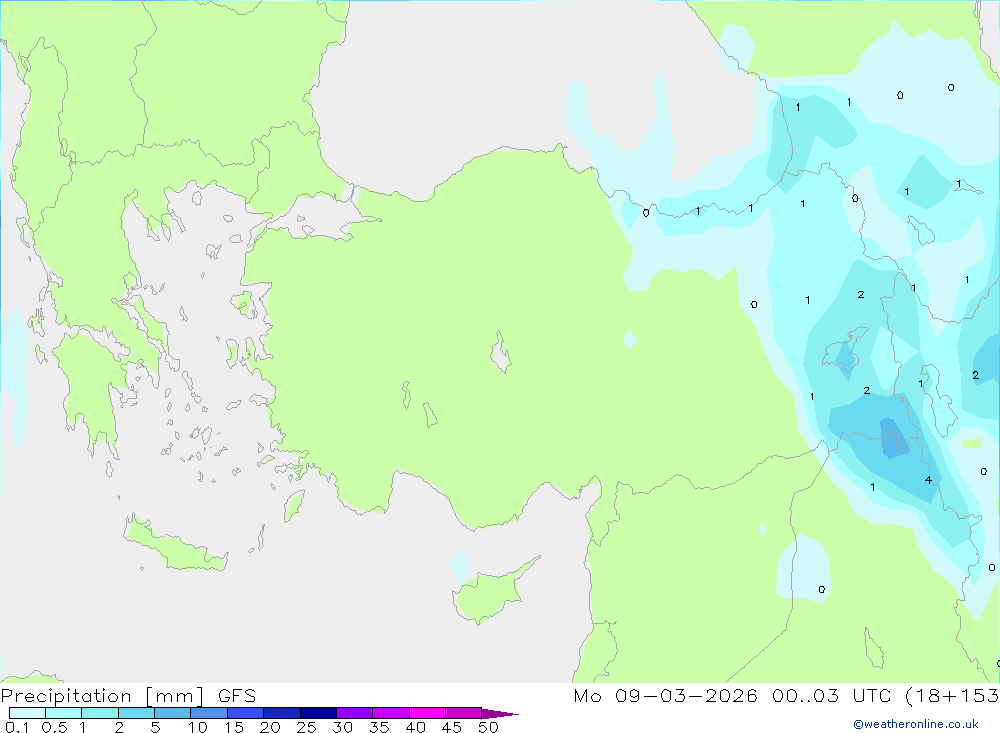Screen dimensions: 1000x733
Task: Select the 20–25 mm legend color box
Action: 282,713
